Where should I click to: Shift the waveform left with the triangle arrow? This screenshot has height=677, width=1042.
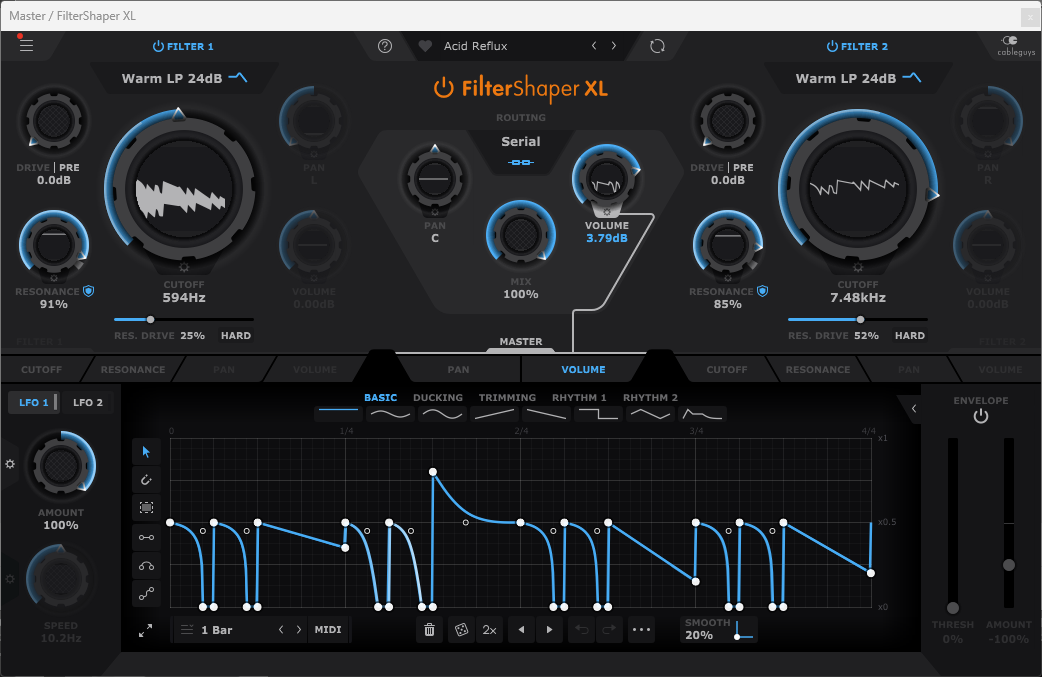tap(522, 630)
